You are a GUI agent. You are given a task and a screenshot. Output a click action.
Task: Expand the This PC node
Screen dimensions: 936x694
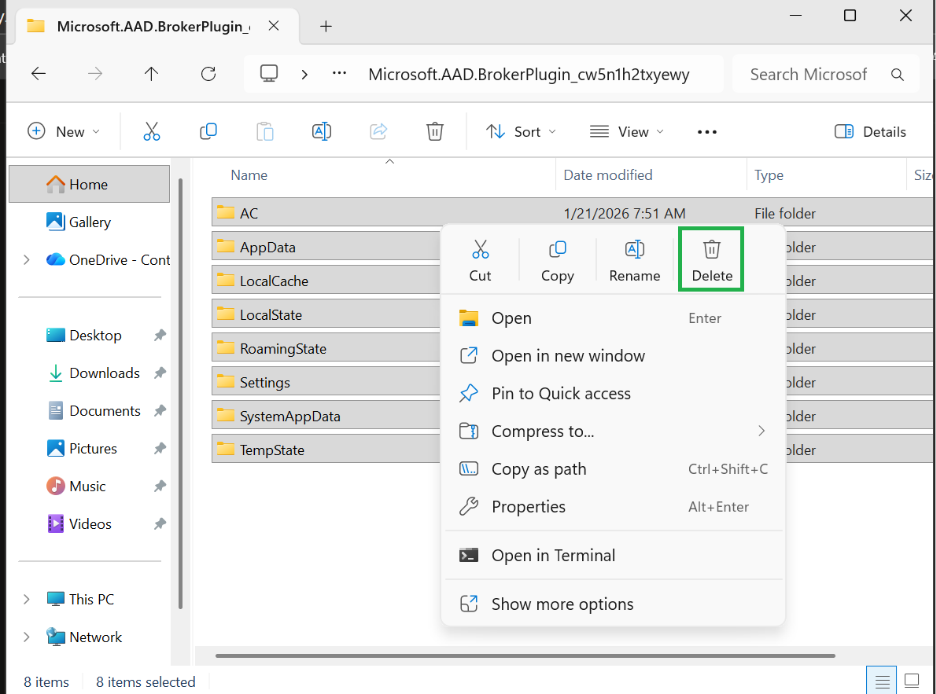(x=26, y=599)
